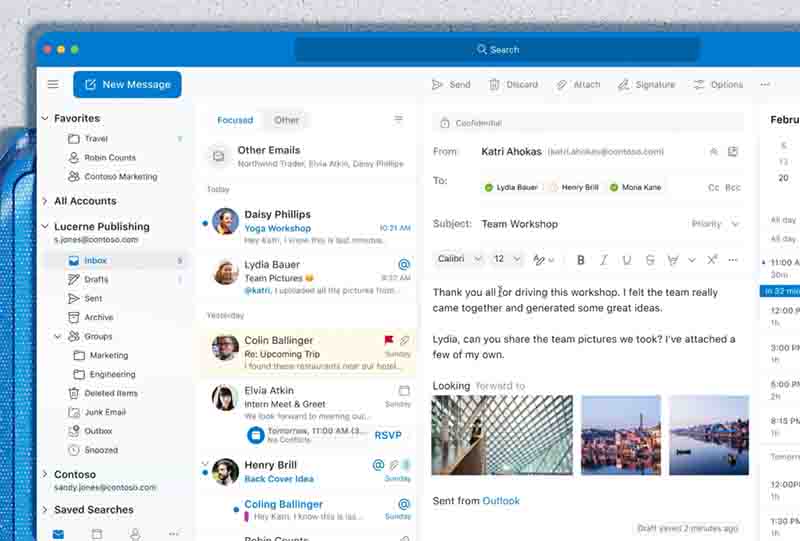
Task: Switch to People view icon
Action: coord(135,534)
